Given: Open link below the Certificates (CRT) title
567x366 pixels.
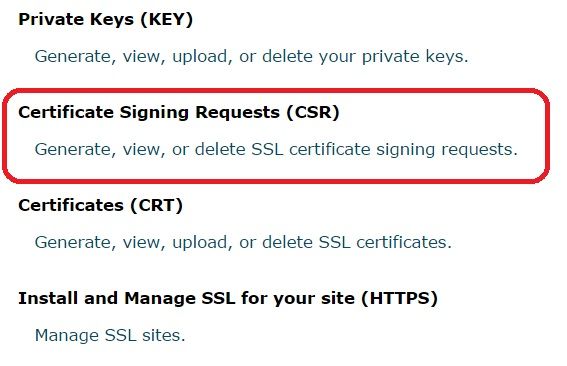Looking at the screenshot, I should coord(243,242).
